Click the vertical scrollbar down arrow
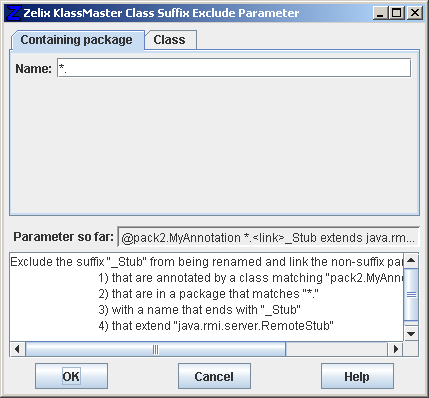 411,333
